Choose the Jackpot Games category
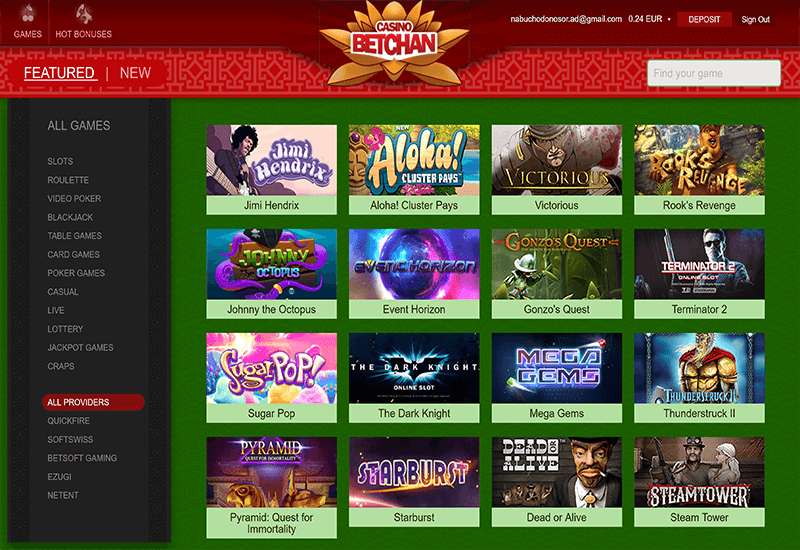 click(x=80, y=347)
